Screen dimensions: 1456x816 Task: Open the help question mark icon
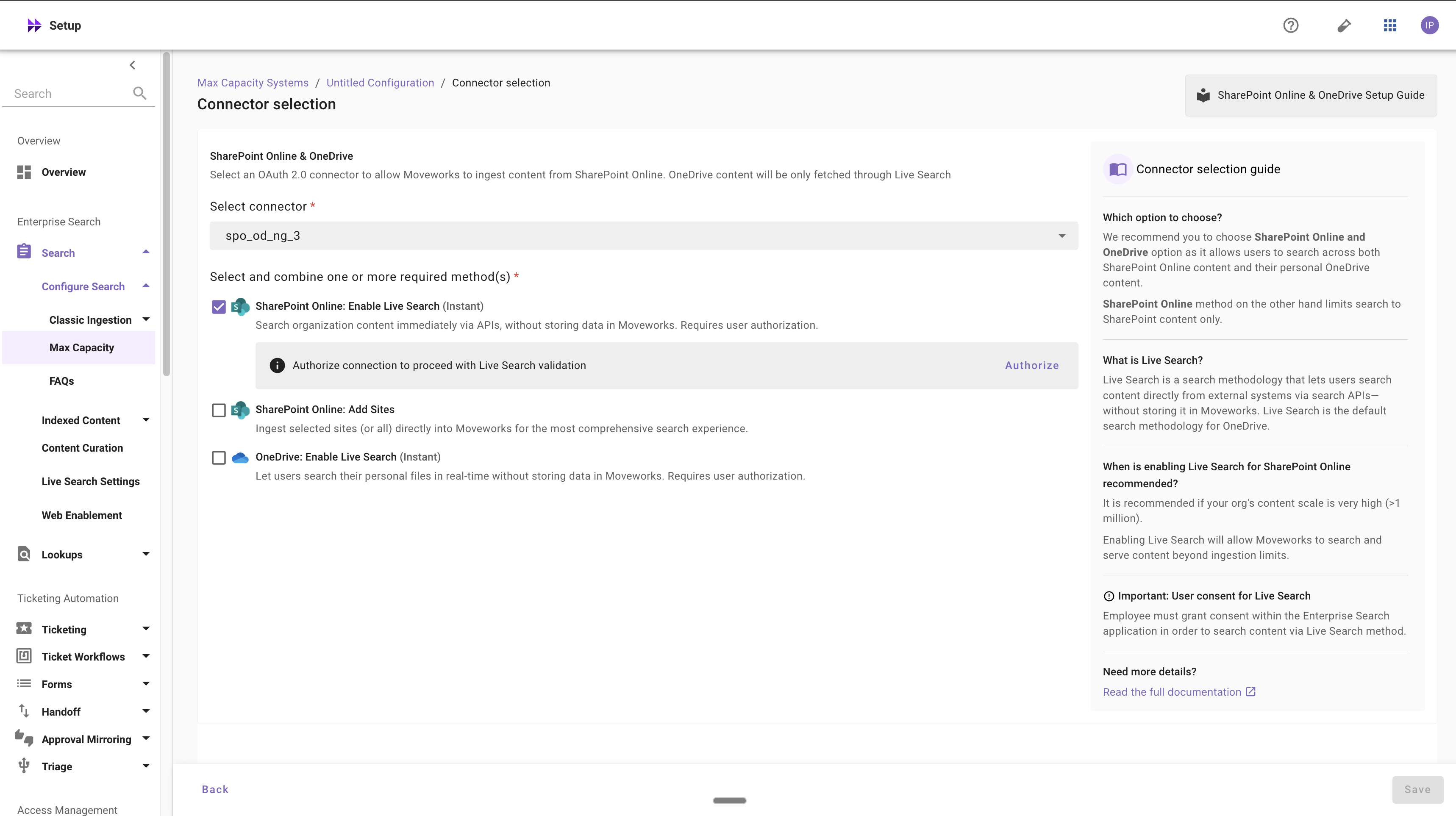[1290, 25]
